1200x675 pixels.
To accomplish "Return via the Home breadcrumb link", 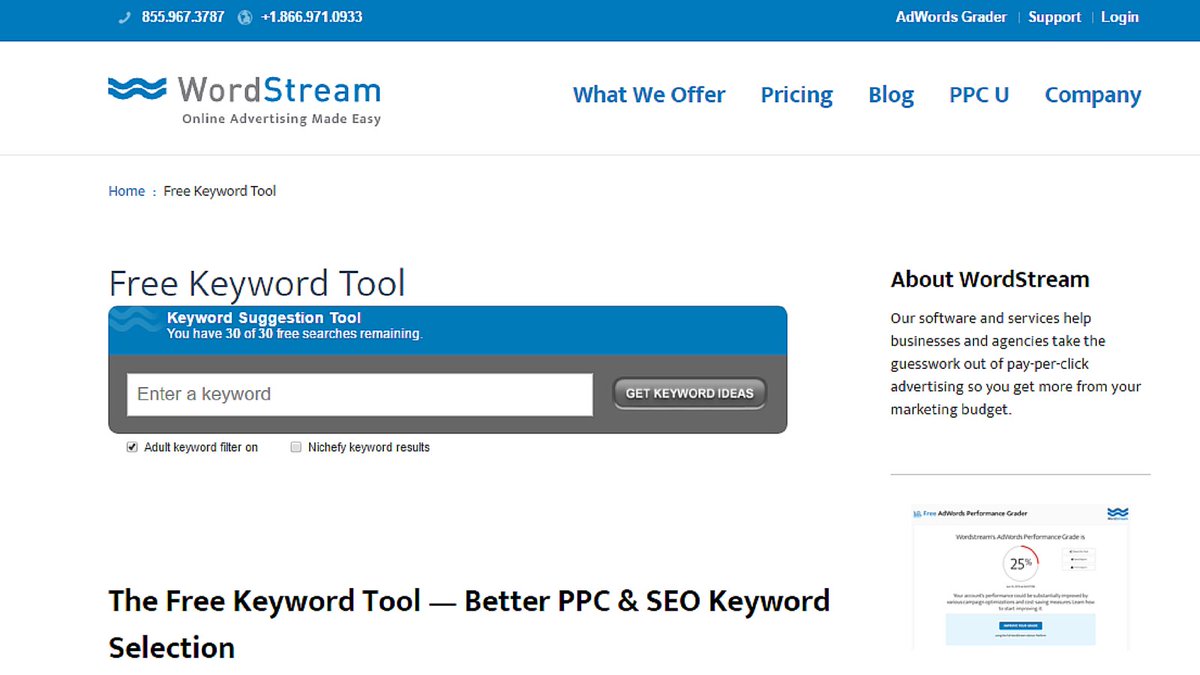I will 126,190.
